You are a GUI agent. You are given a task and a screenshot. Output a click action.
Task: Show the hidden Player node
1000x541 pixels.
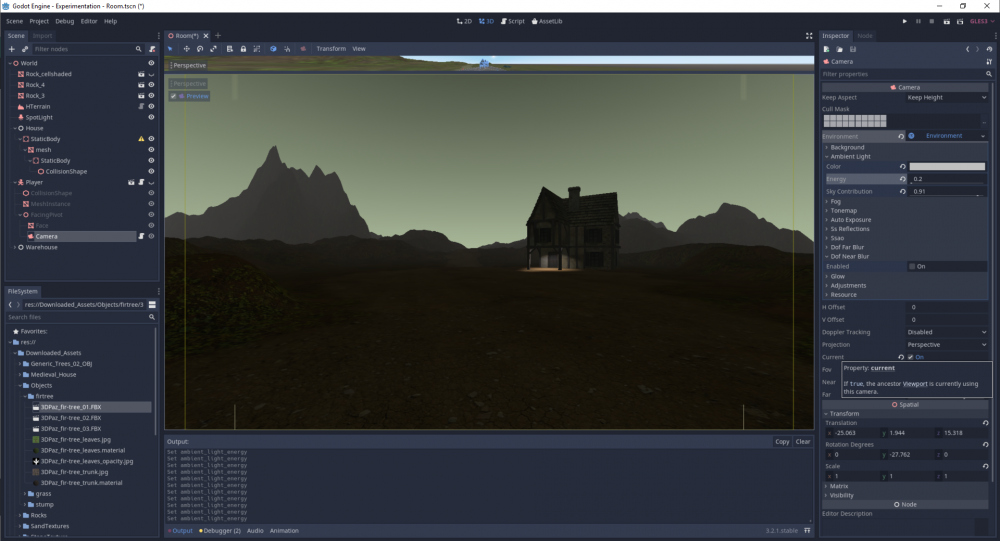click(151, 182)
